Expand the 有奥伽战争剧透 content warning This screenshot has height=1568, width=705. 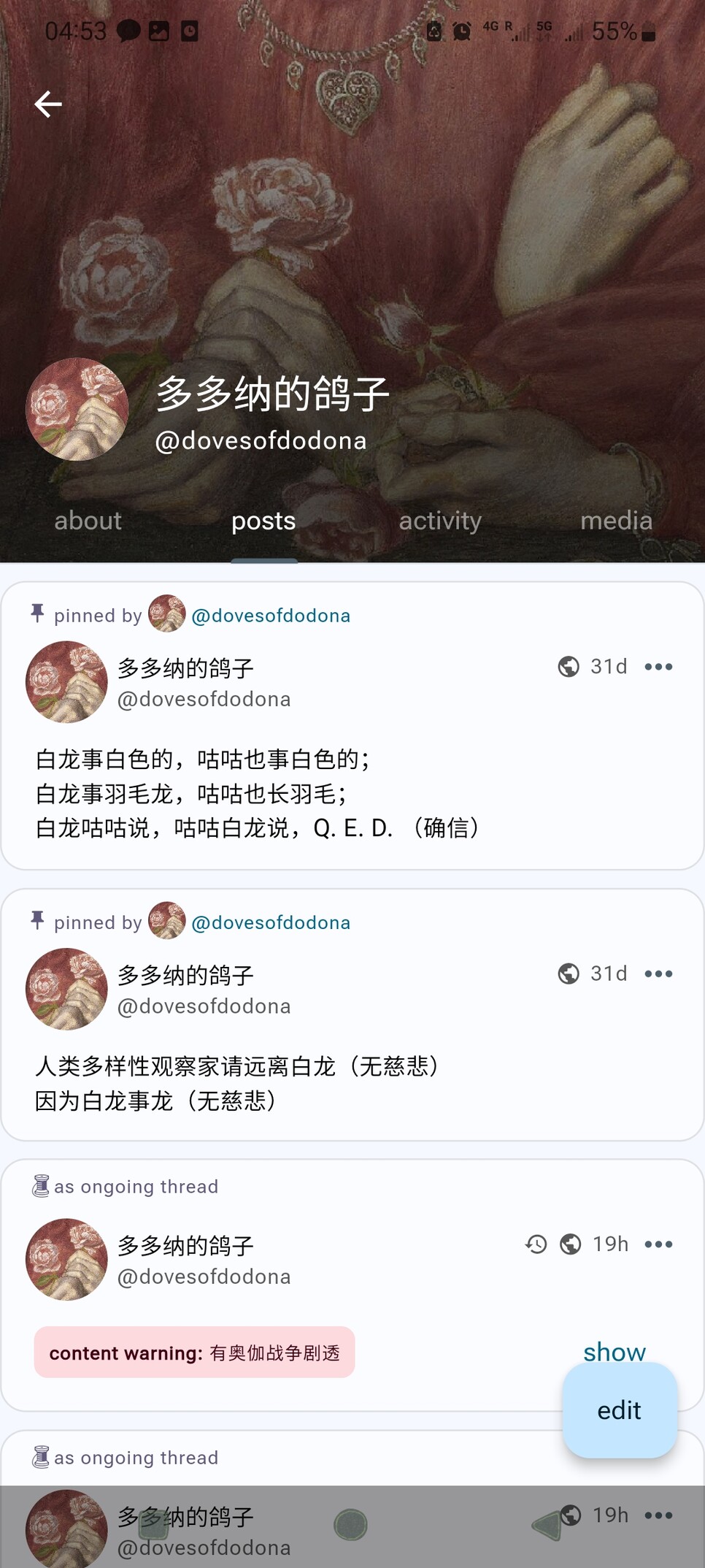click(194, 1353)
